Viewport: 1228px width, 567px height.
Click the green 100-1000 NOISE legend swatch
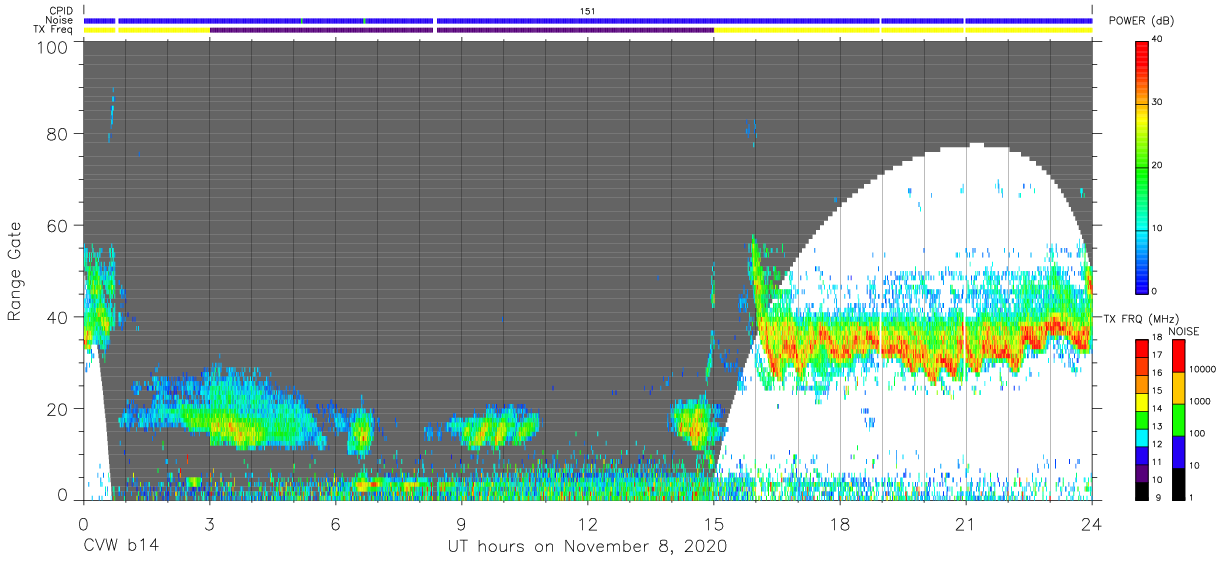[x=1177, y=419]
